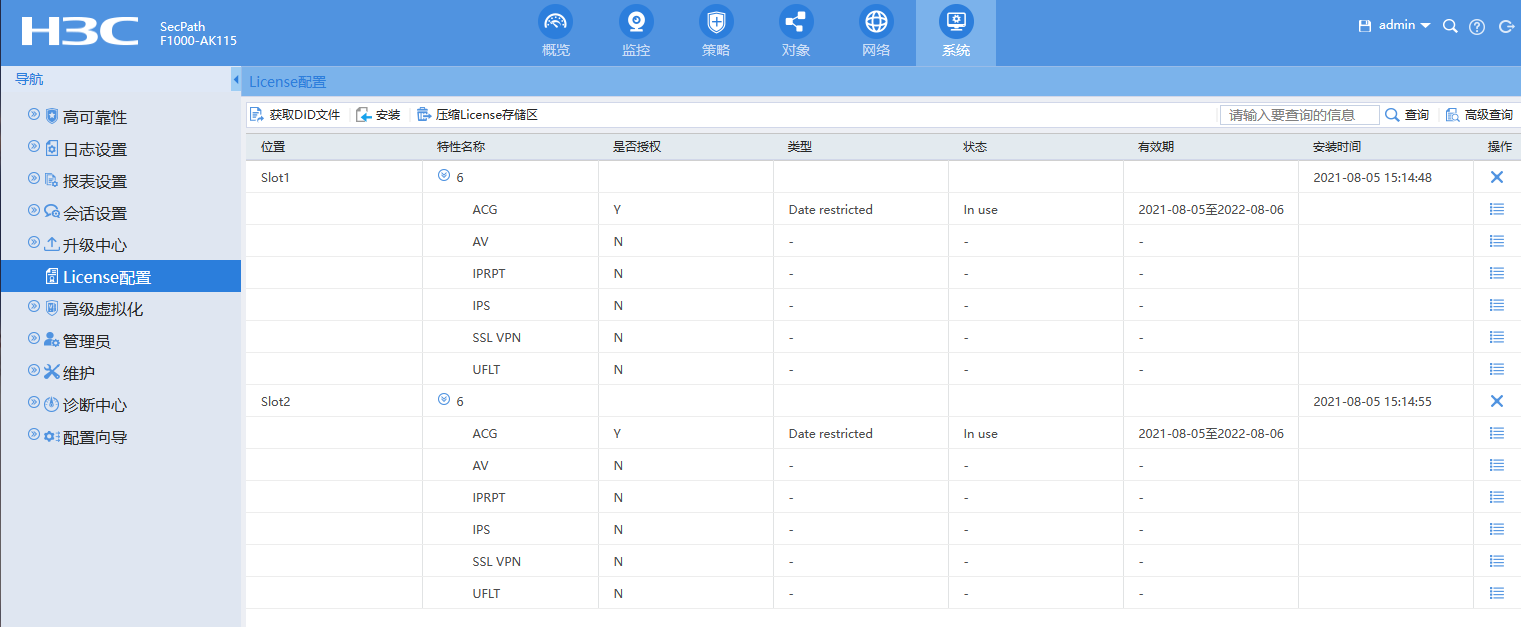1521x627 pixels.
Task: Click the logout icon in header
Action: [1506, 27]
